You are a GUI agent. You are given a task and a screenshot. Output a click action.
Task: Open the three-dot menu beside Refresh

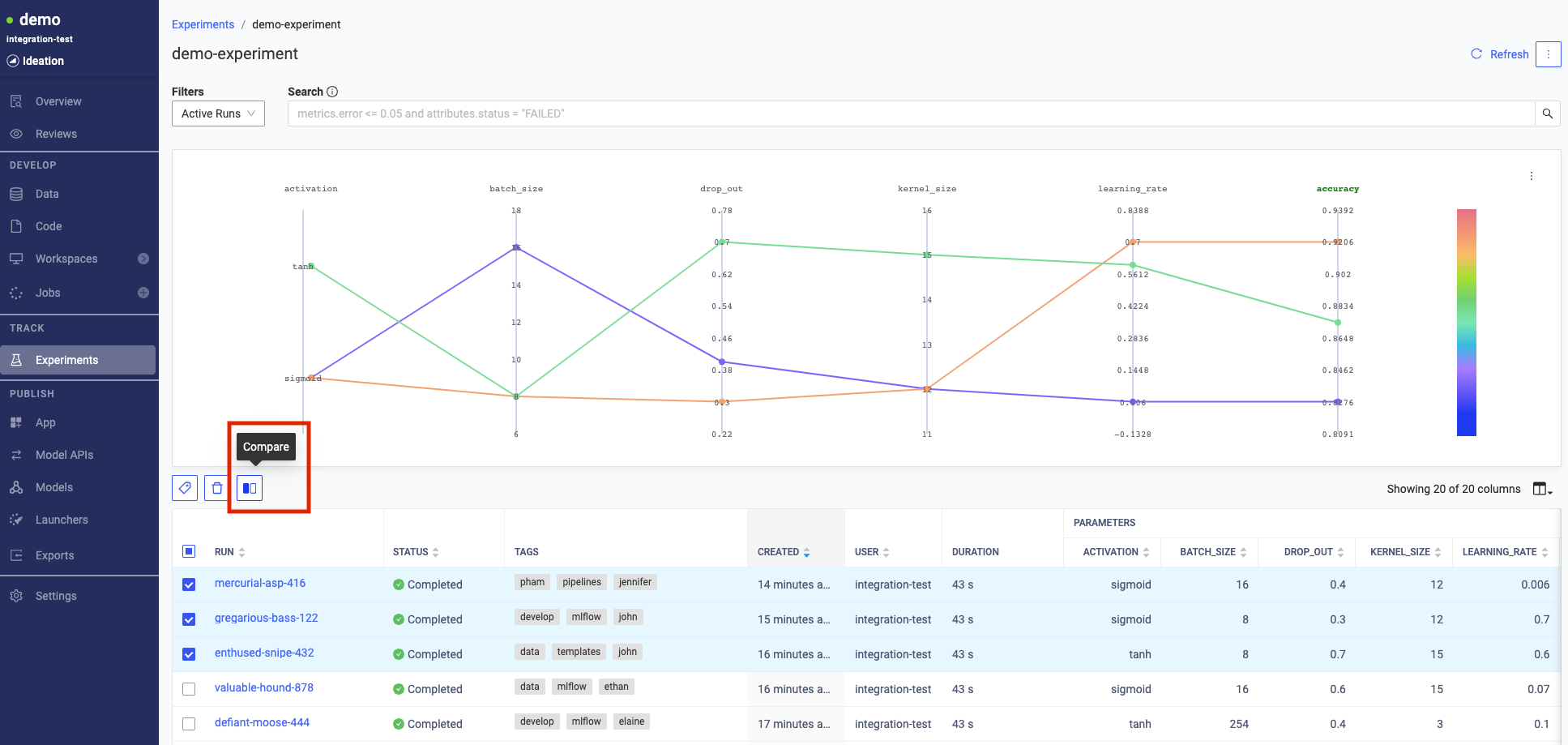(1549, 54)
